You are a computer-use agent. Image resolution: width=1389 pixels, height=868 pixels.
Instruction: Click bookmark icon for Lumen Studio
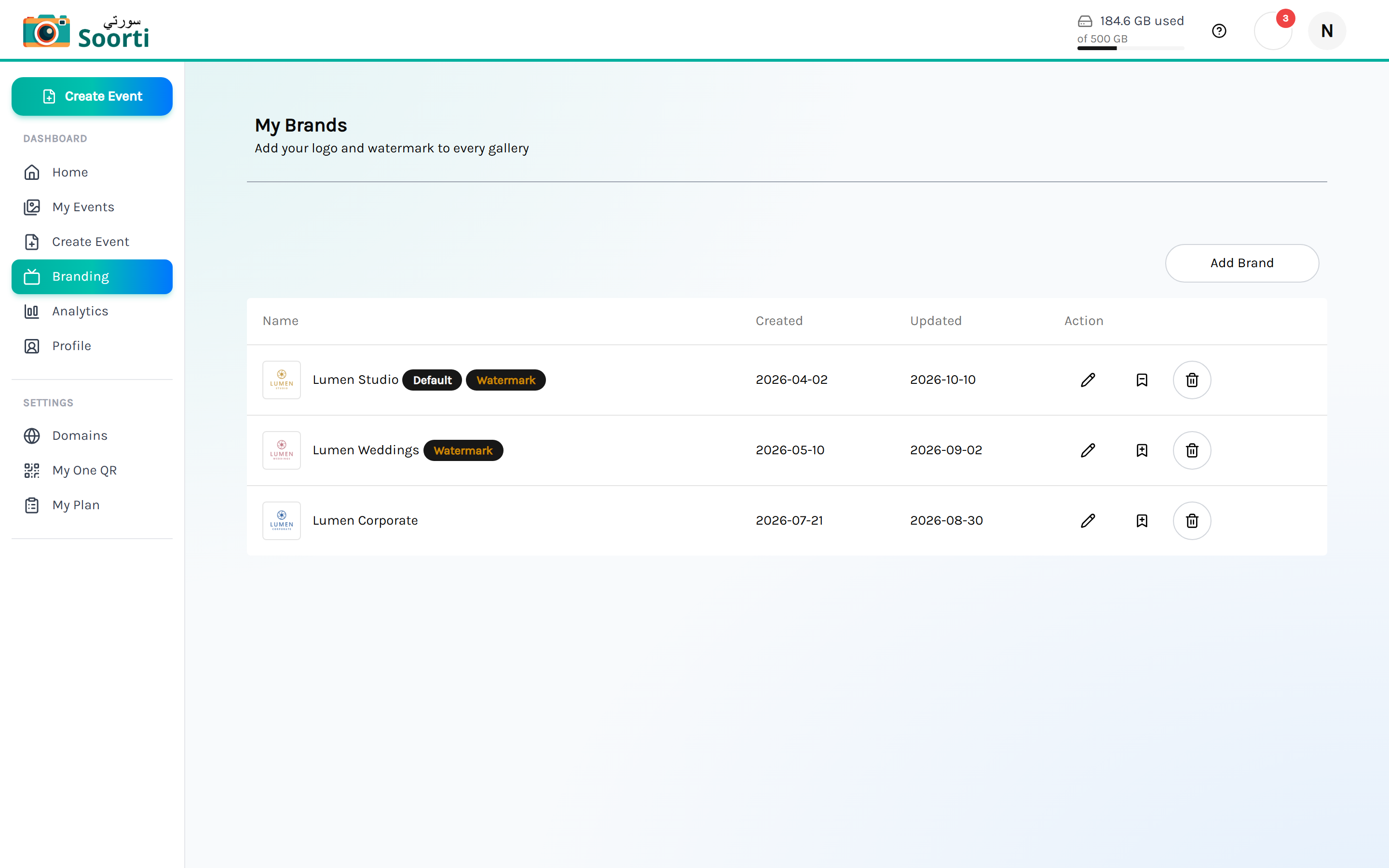(1142, 380)
